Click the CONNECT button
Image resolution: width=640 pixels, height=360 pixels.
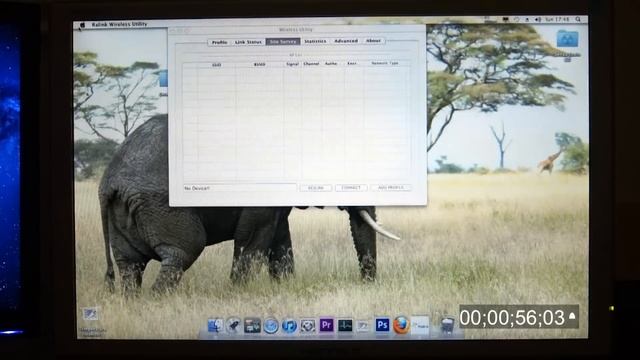(x=351, y=188)
